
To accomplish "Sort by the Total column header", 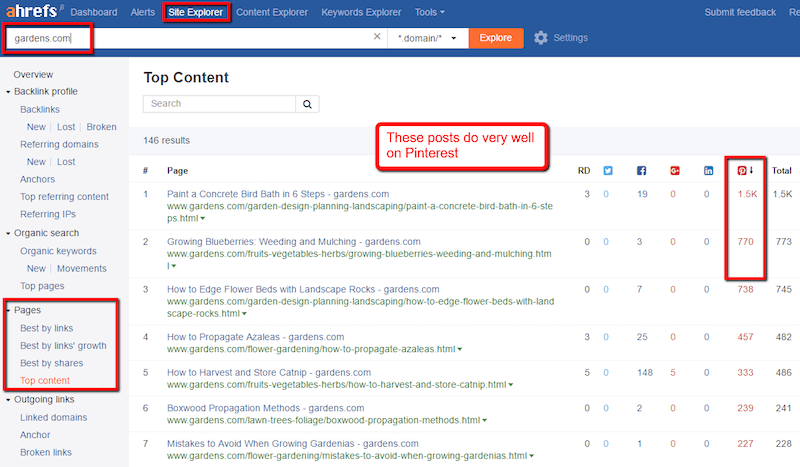I will pos(782,170).
